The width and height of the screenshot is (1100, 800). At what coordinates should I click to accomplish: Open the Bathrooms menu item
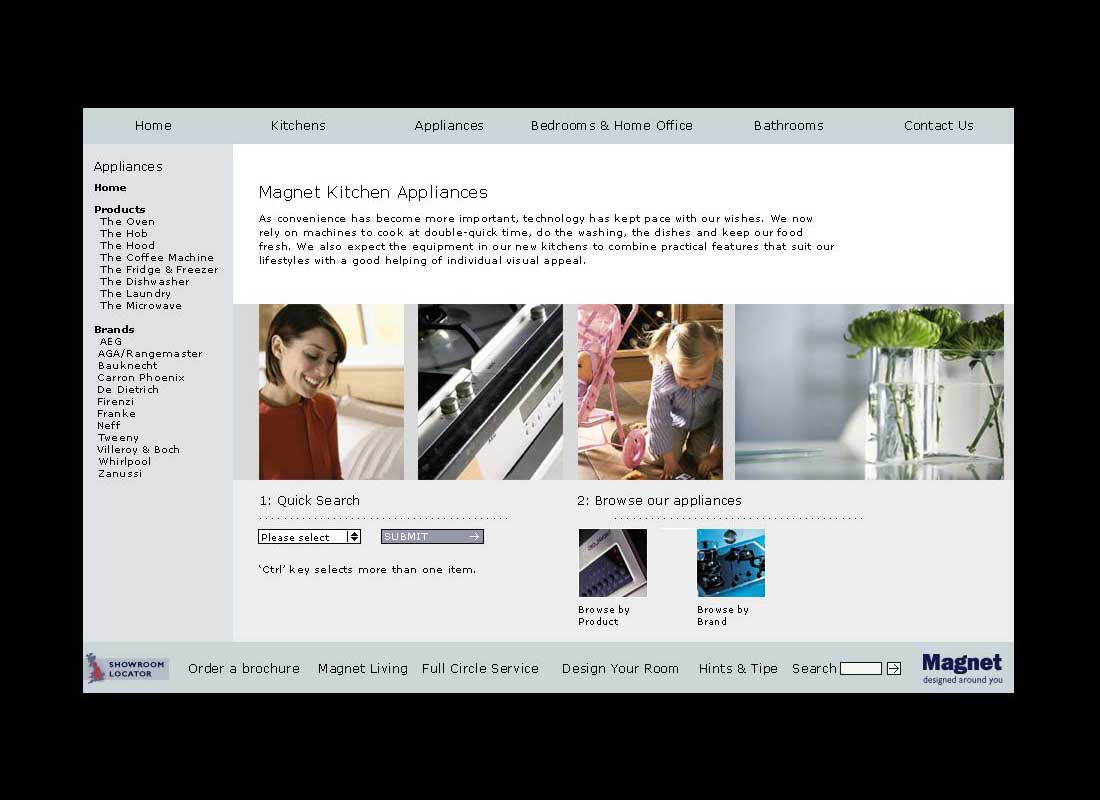coord(789,126)
